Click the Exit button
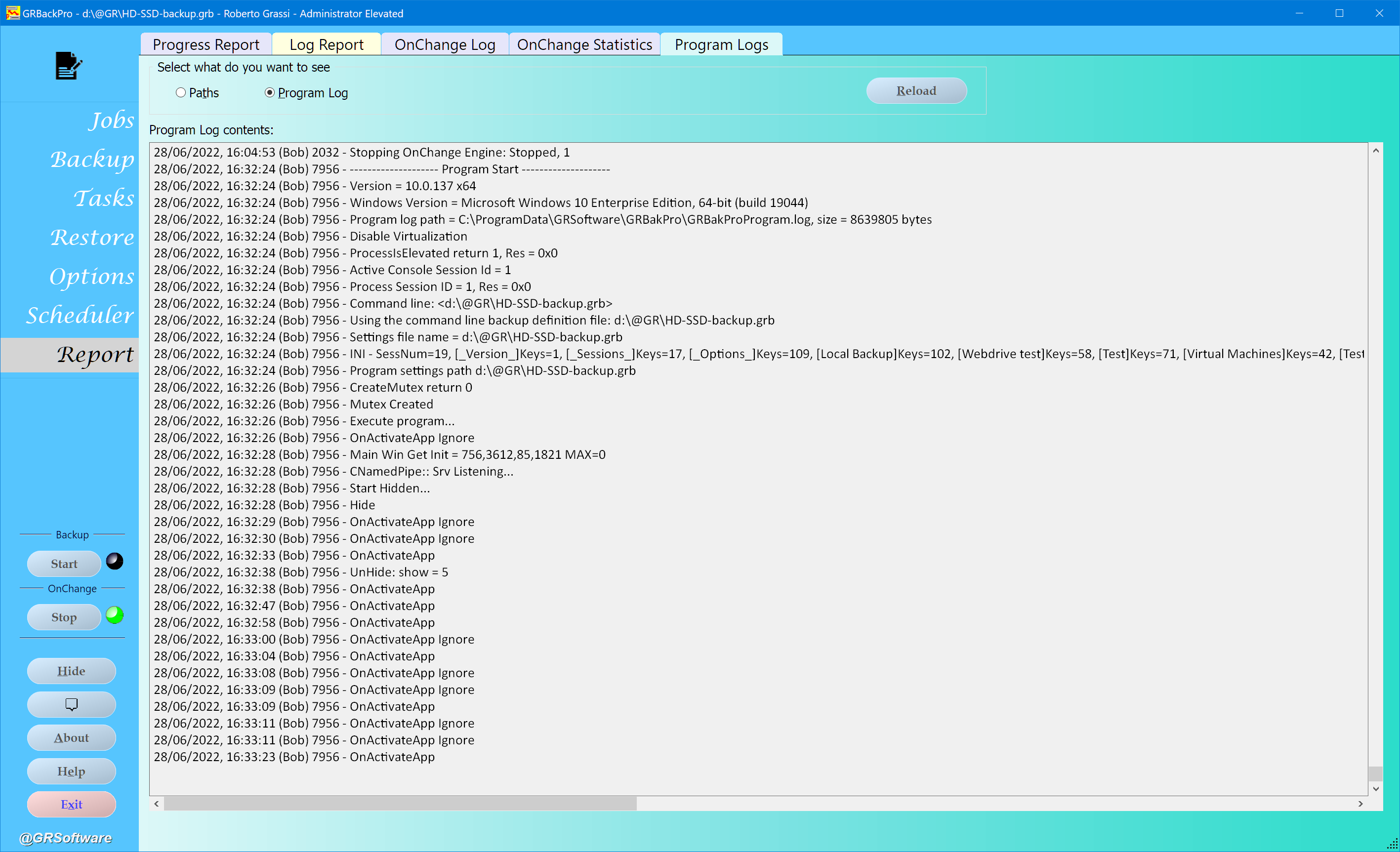The width and height of the screenshot is (1400, 852). tap(71, 804)
